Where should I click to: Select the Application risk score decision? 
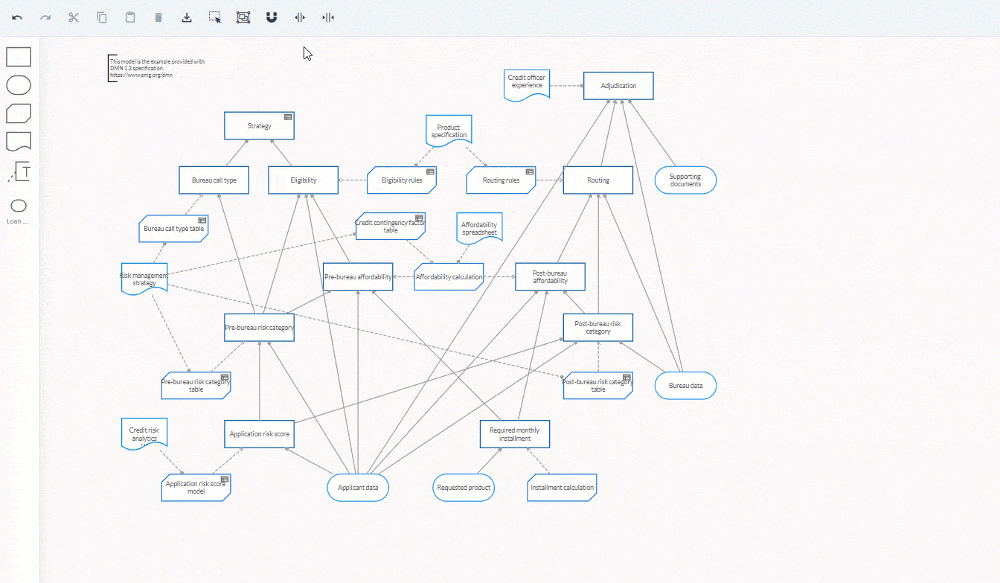coord(260,434)
